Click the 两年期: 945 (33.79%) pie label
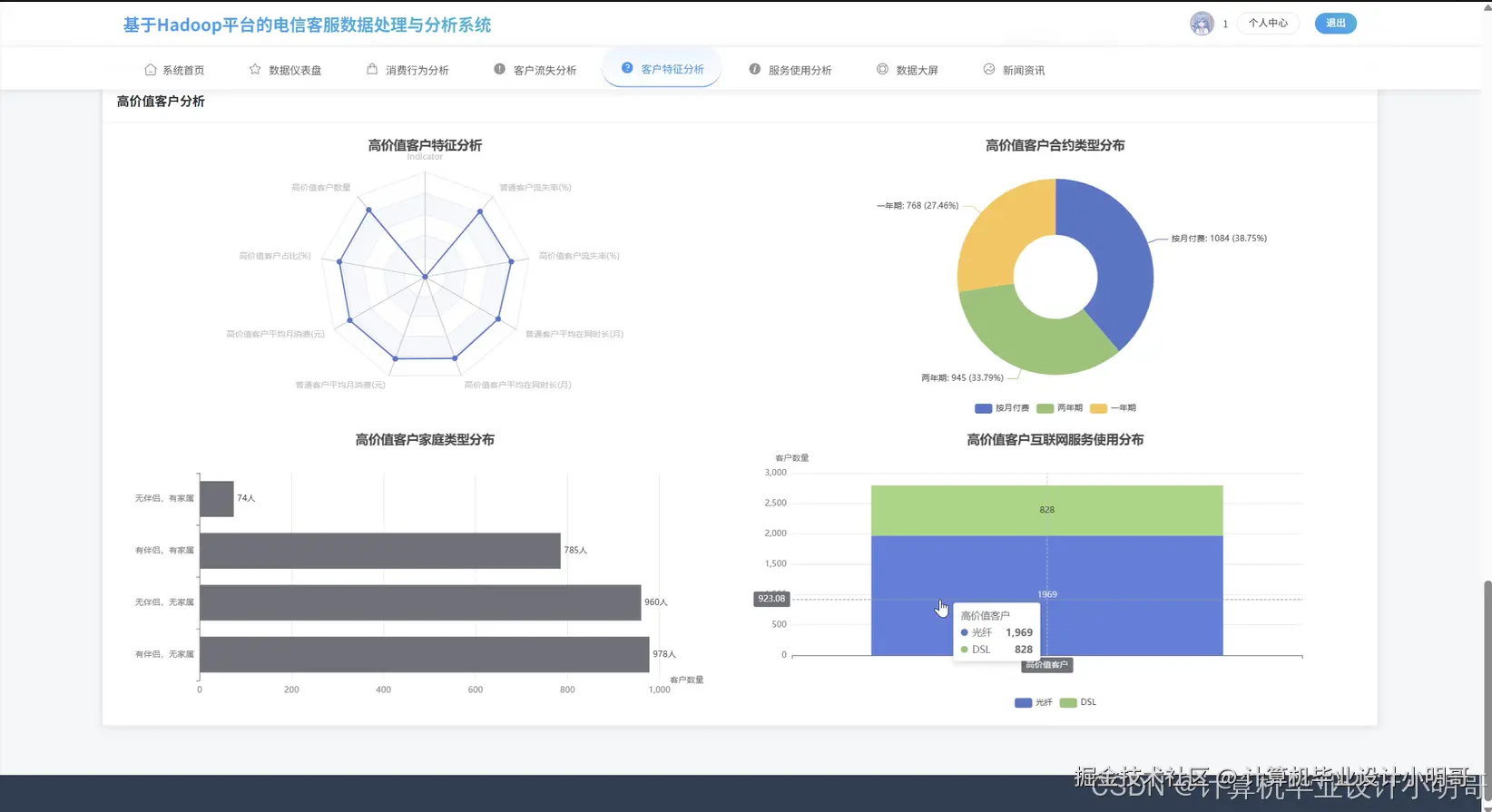 tap(963, 378)
